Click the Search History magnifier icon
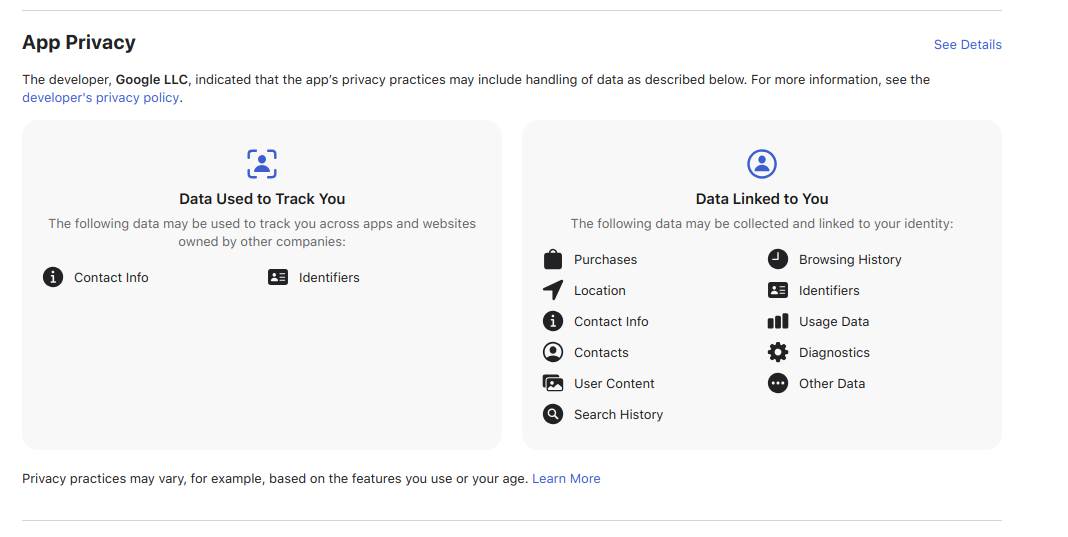Viewport: 1068px width, 537px height. [553, 414]
